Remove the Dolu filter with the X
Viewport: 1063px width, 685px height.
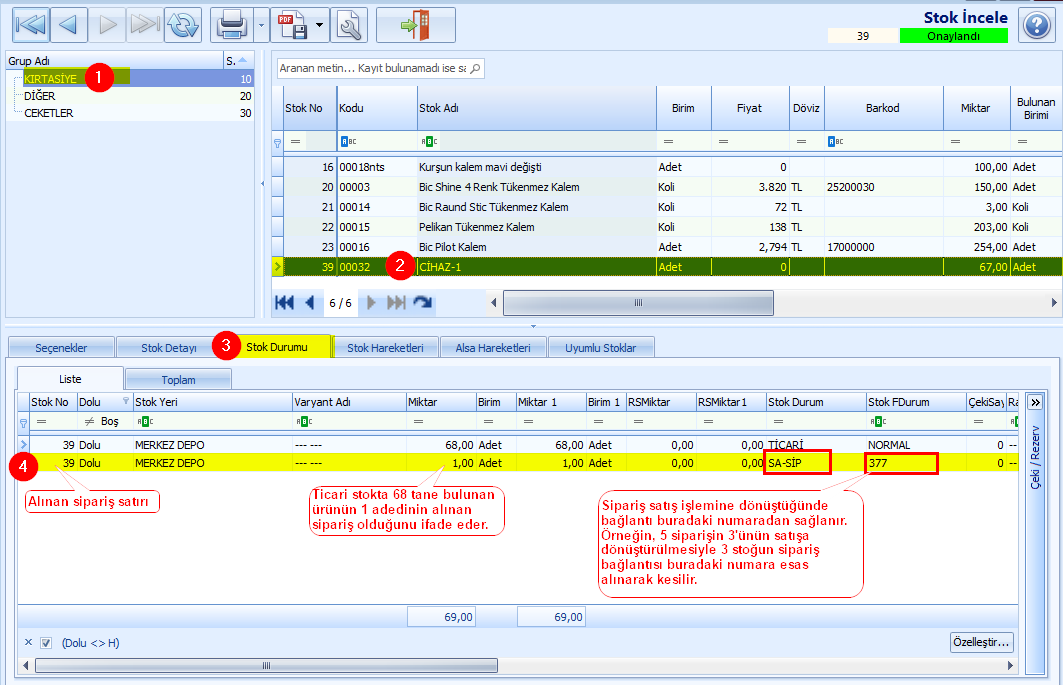click(28, 642)
